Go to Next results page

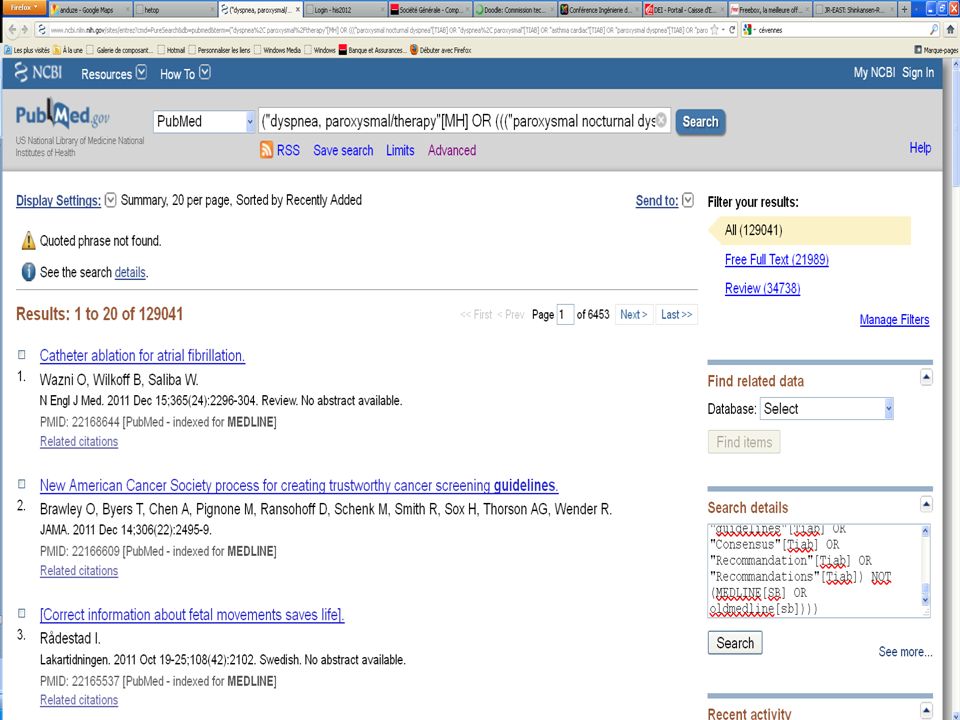pyautogui.click(x=634, y=315)
